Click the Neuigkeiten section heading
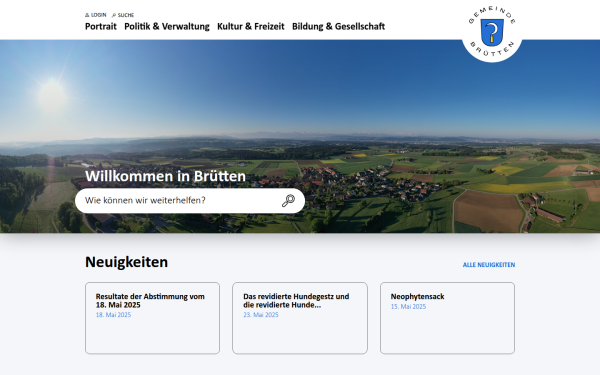Image resolution: width=600 pixels, height=375 pixels. coord(126,262)
